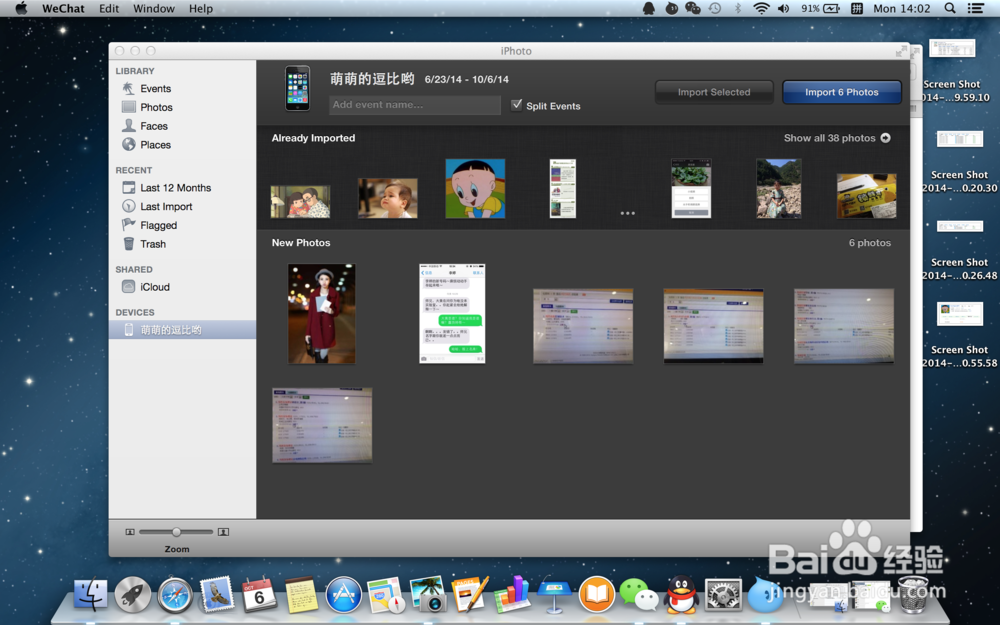Viewport: 1000px width, 625px height.
Task: Select the cartoon big-head boy thumbnail
Action: click(475, 189)
